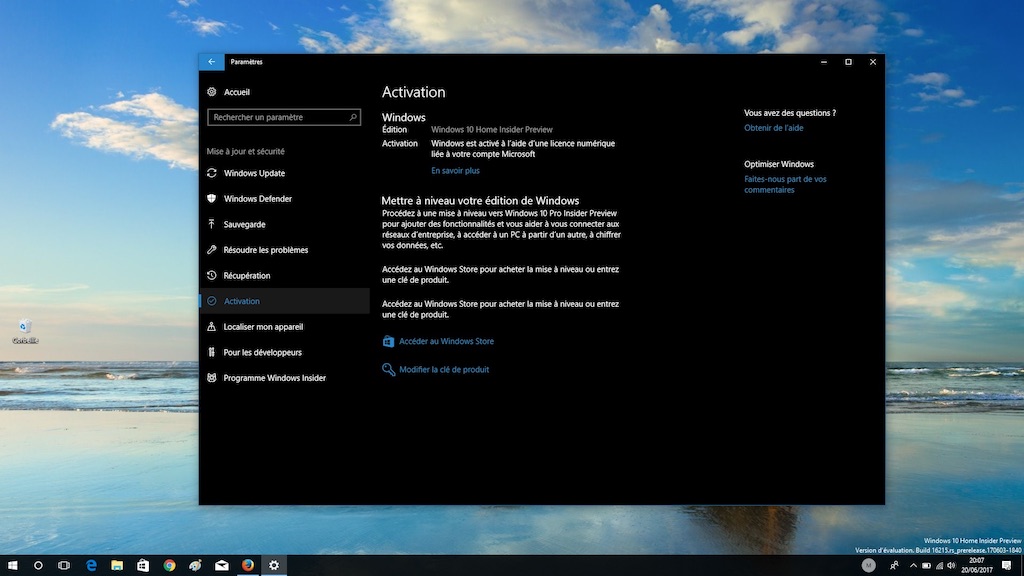Open the Obtenir de l'aide link
1024x576 pixels.
pos(773,128)
